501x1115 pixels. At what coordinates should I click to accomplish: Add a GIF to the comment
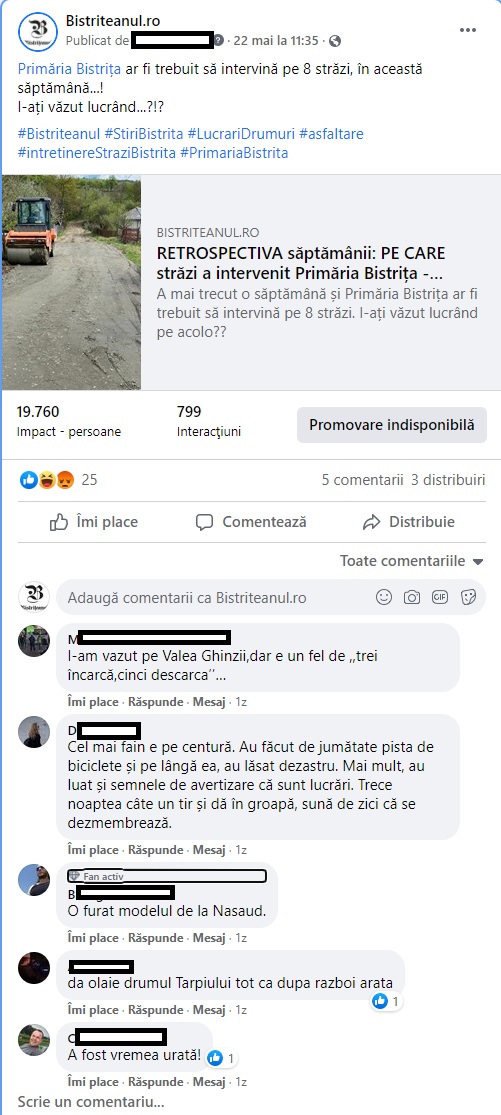click(x=440, y=597)
